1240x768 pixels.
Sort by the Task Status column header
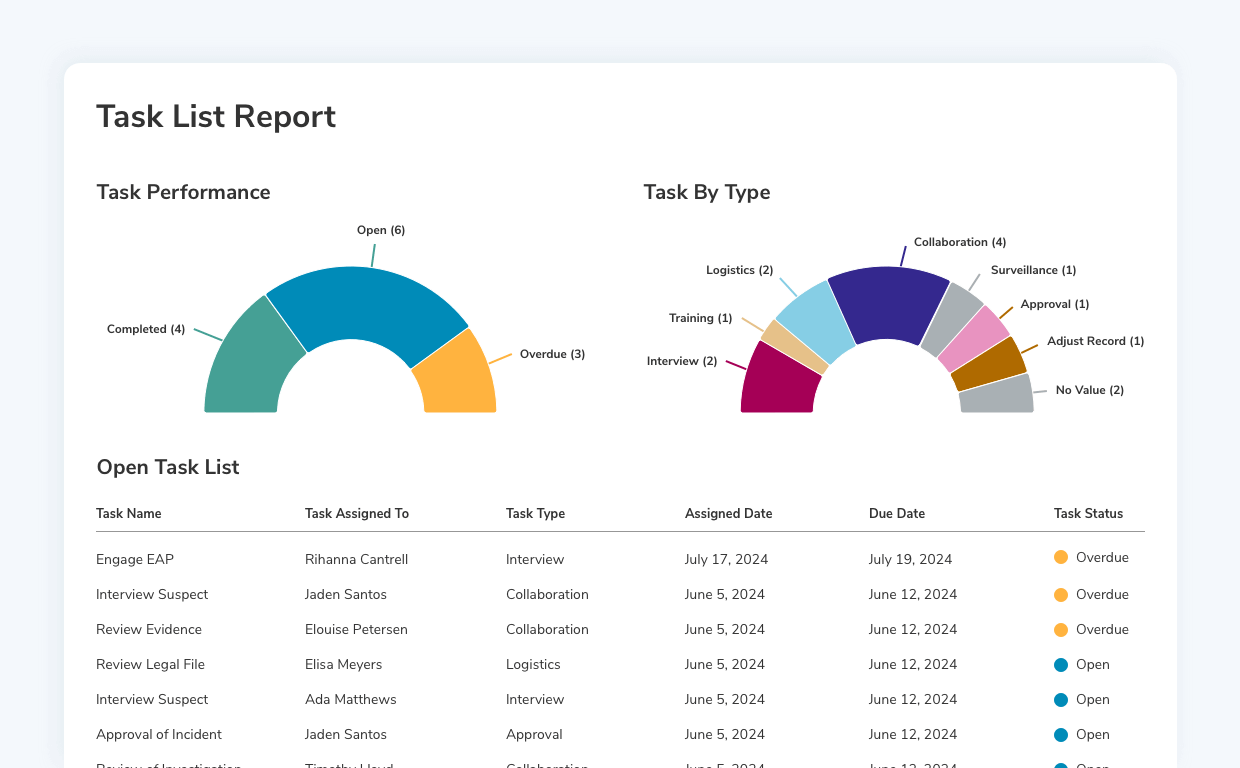click(x=1088, y=513)
